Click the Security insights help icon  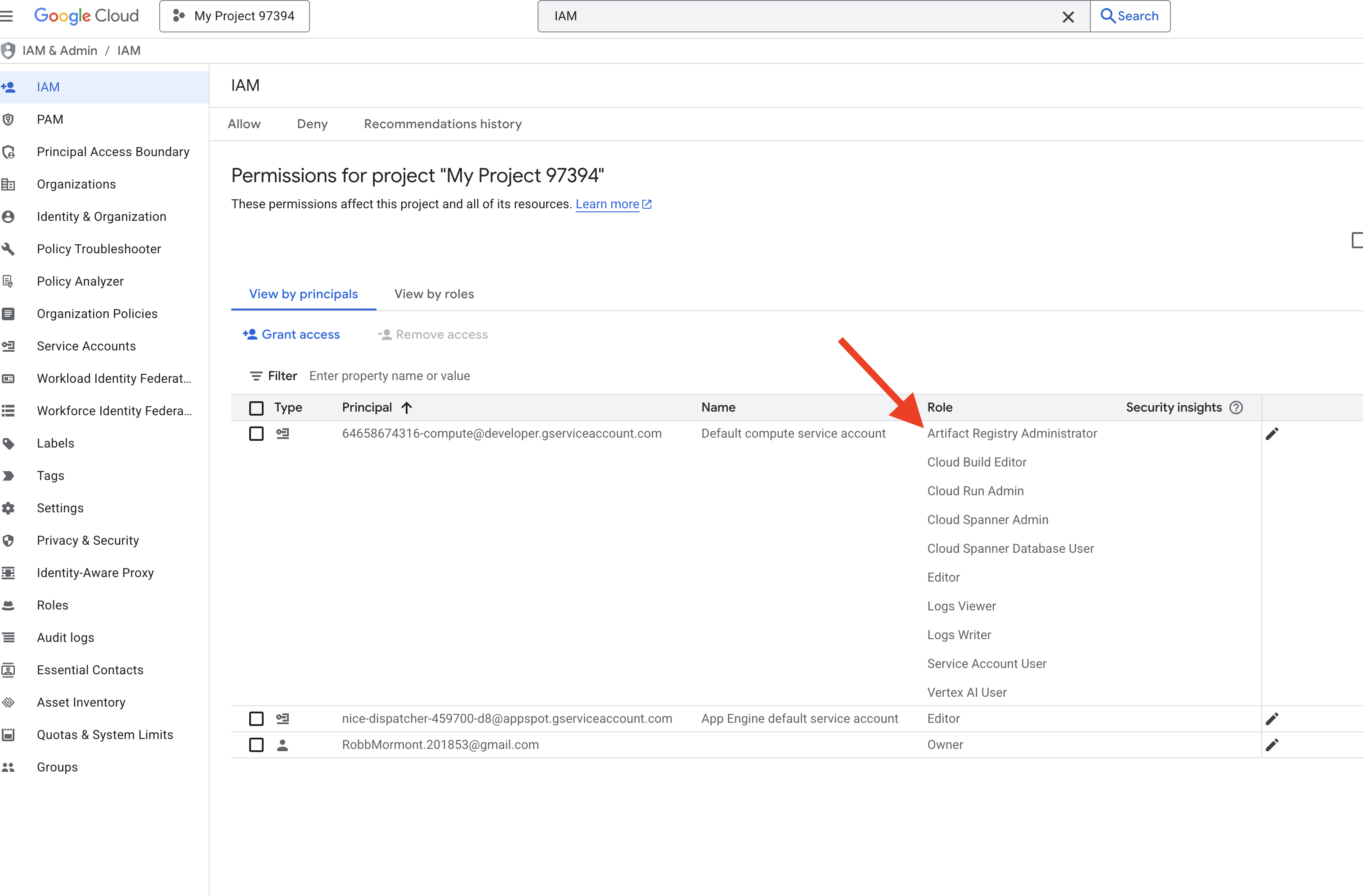(x=1237, y=408)
